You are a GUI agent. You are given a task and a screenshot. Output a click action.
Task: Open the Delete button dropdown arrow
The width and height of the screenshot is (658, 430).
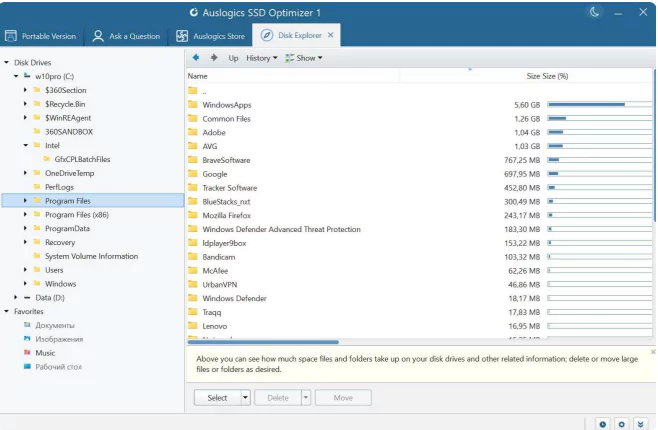306,397
